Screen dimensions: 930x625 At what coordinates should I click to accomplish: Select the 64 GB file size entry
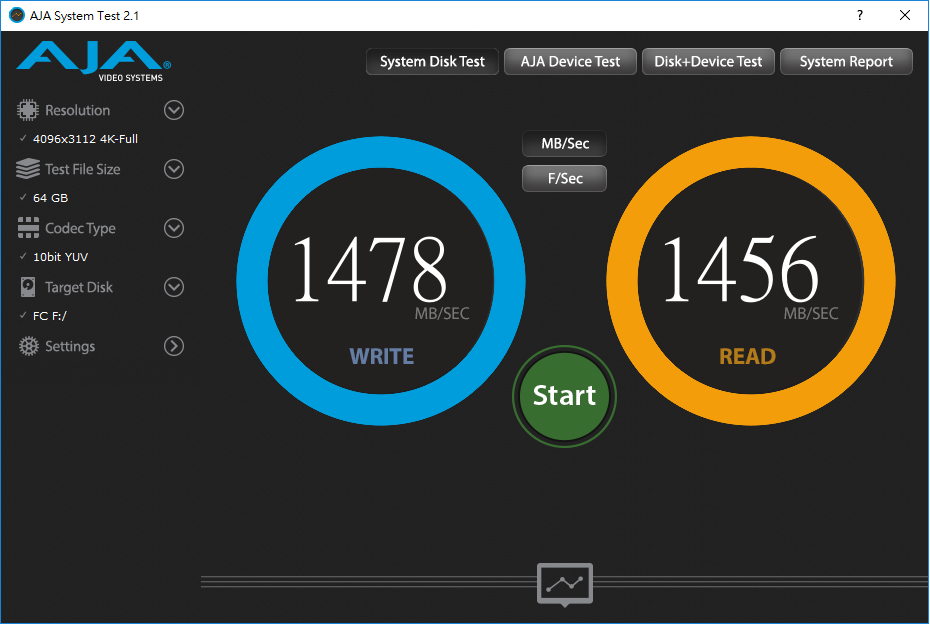50,198
